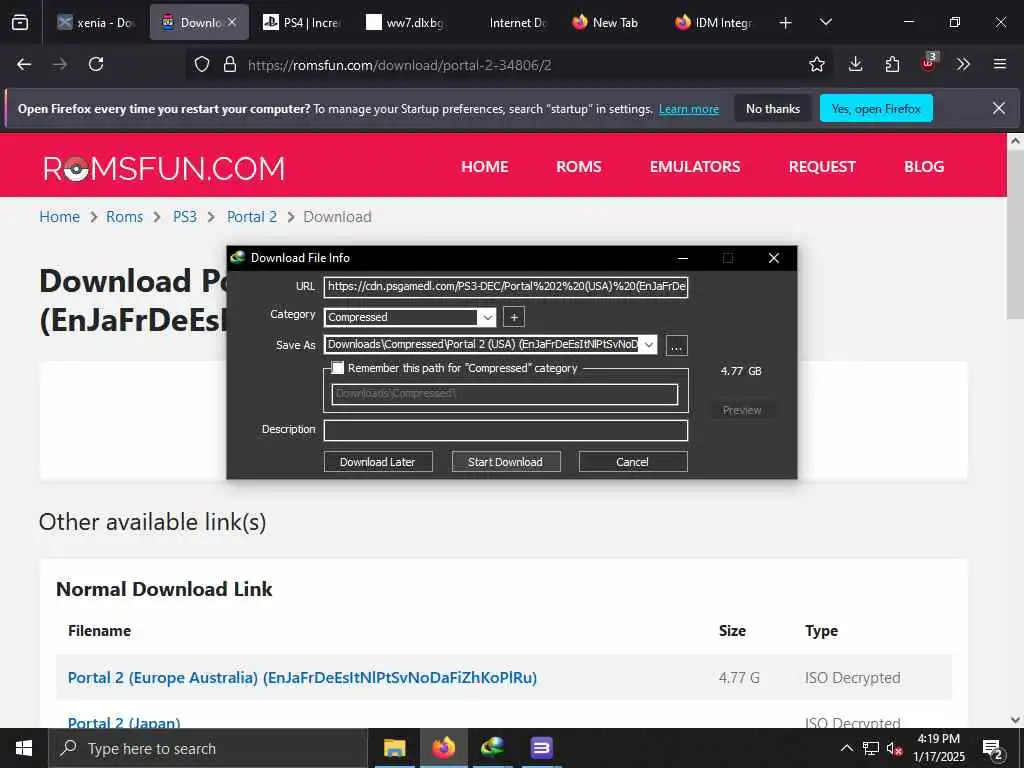Open Internet Download Manager from the taskbar
The image size is (1024, 768).
[492, 748]
